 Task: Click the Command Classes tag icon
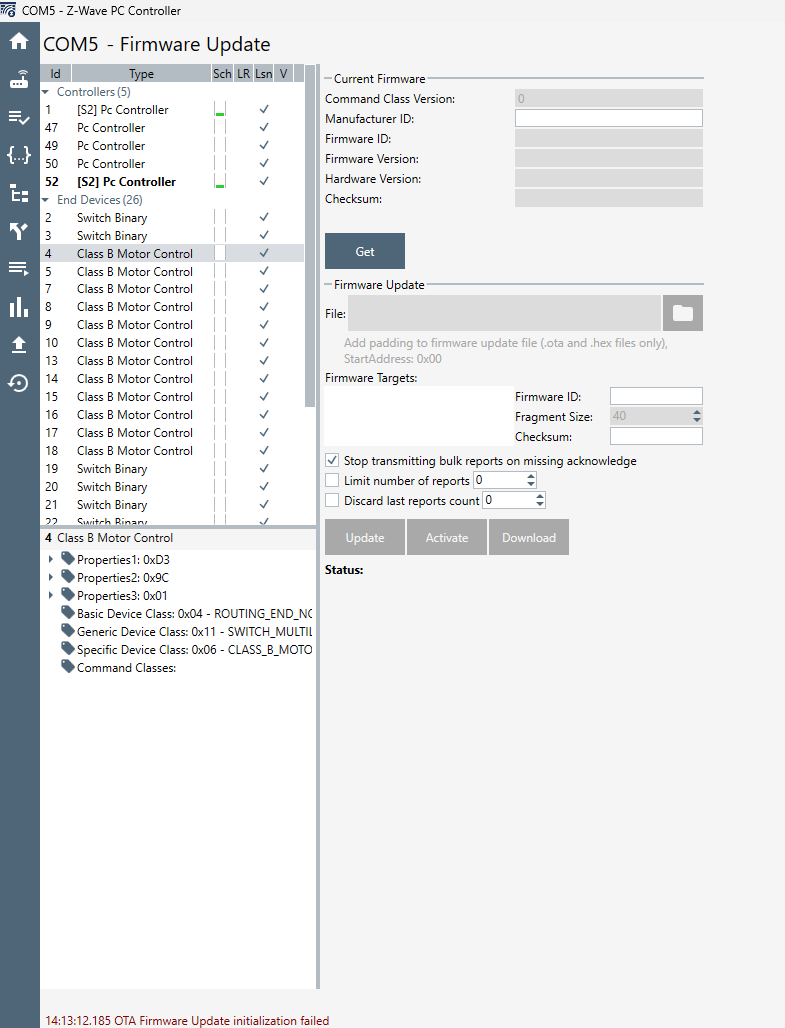tap(68, 667)
